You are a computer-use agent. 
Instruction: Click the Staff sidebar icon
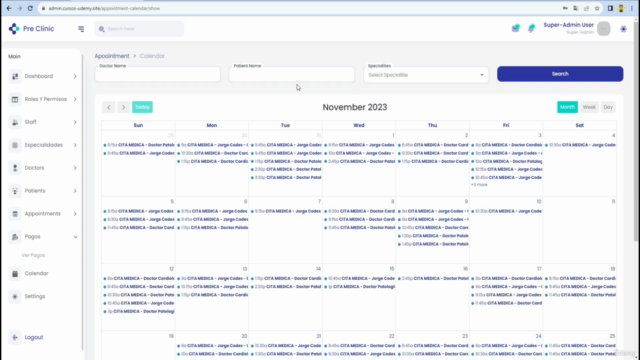pos(15,122)
